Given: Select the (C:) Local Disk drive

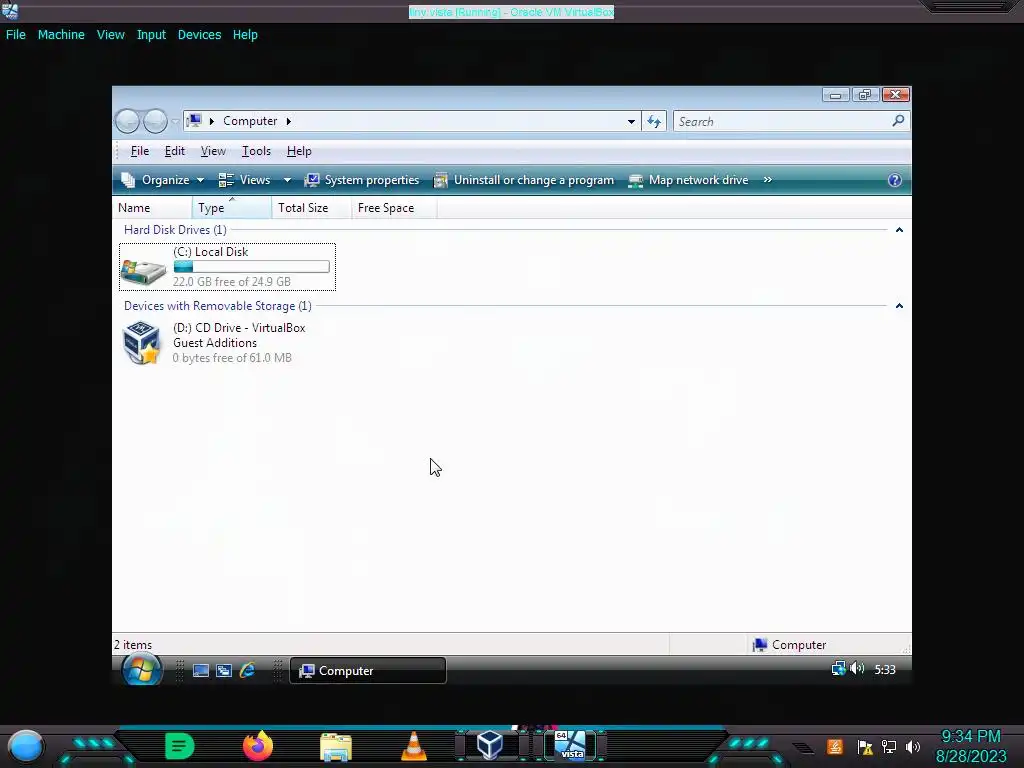Looking at the screenshot, I should (x=227, y=266).
